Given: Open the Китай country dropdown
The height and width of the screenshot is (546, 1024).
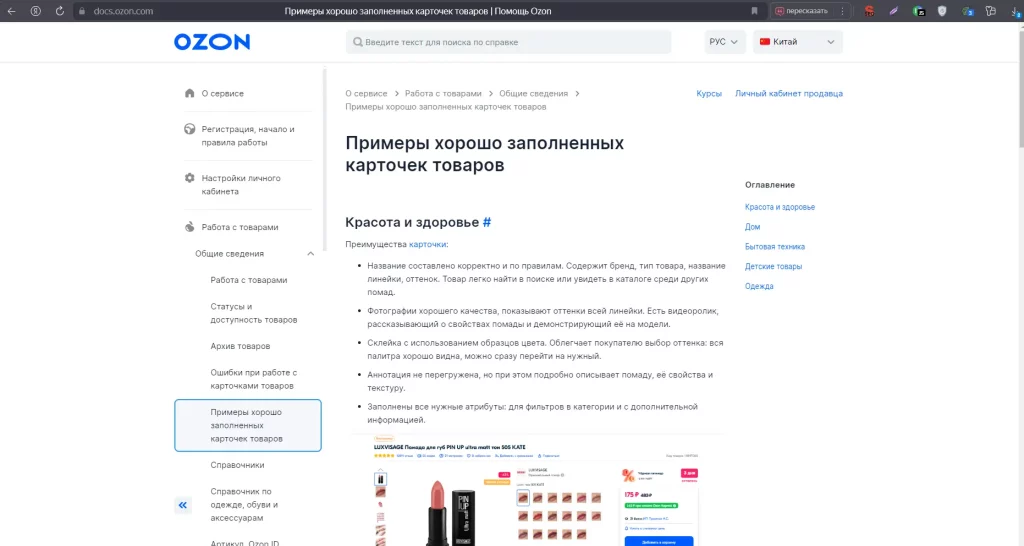Looking at the screenshot, I should pyautogui.click(x=797, y=42).
